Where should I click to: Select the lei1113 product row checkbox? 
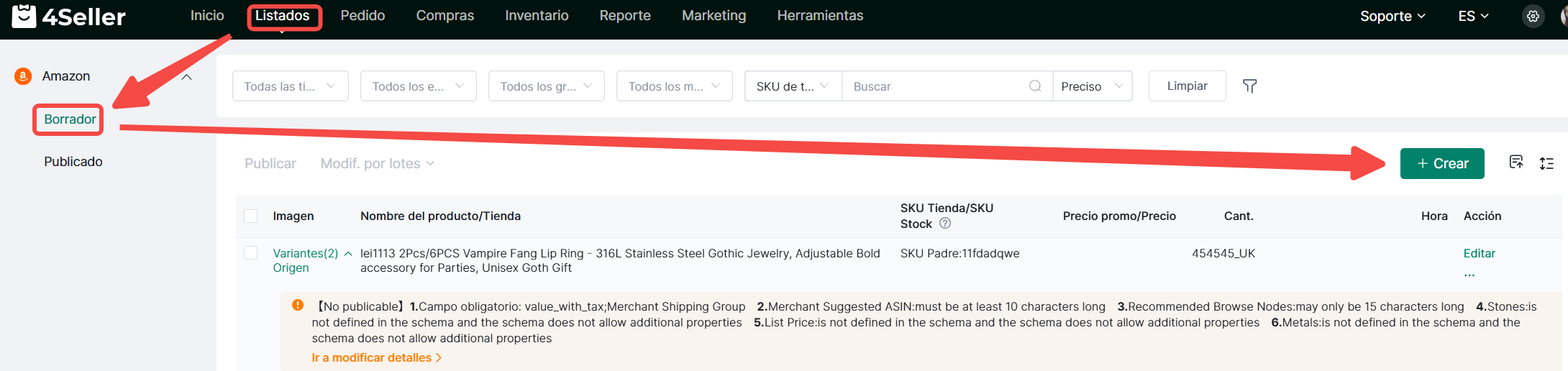click(251, 253)
